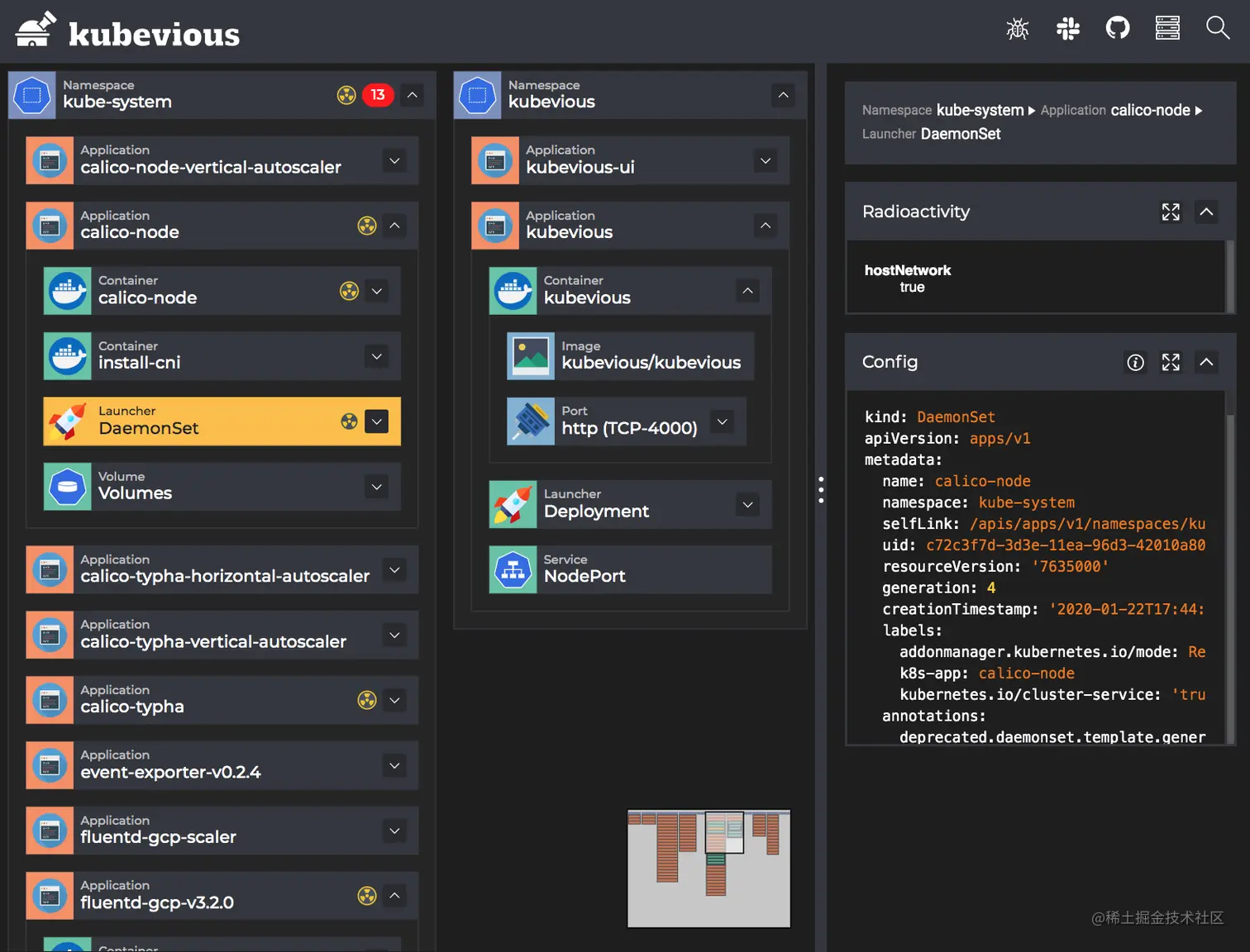Image resolution: width=1250 pixels, height=952 pixels.
Task: Click the kubevious/kubevious image icon
Action: pos(531,356)
